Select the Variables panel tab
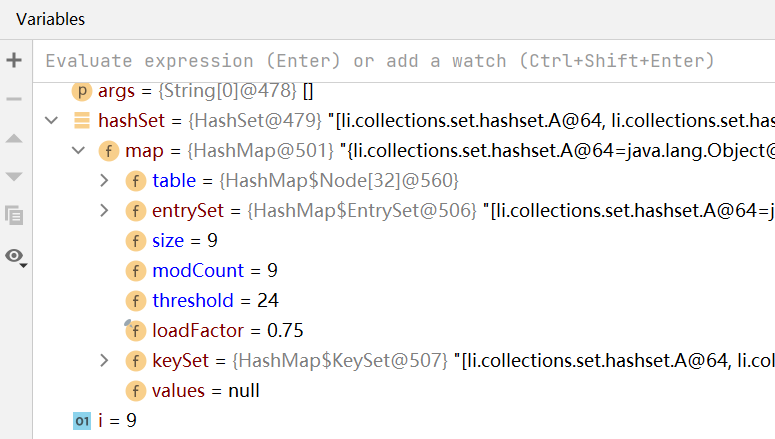Image resolution: width=775 pixels, height=439 pixels. pyautogui.click(x=50, y=19)
